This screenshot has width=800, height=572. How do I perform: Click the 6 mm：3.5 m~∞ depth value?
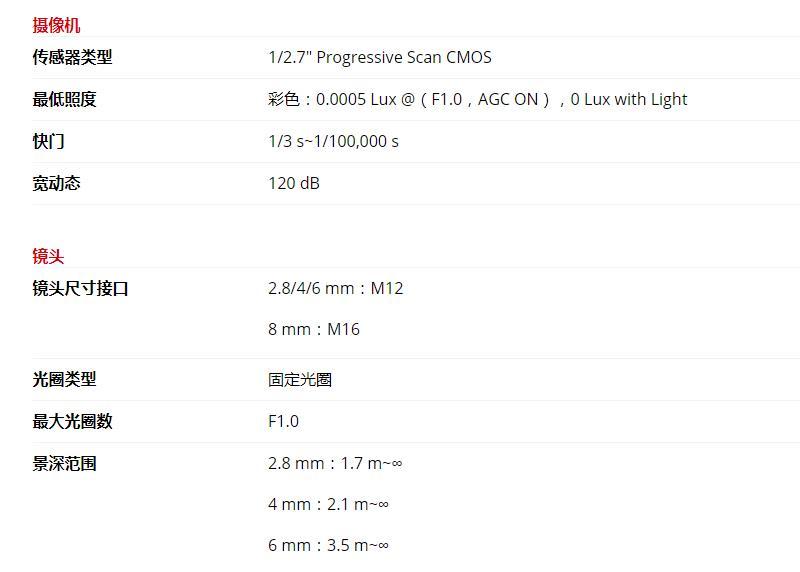(329, 545)
